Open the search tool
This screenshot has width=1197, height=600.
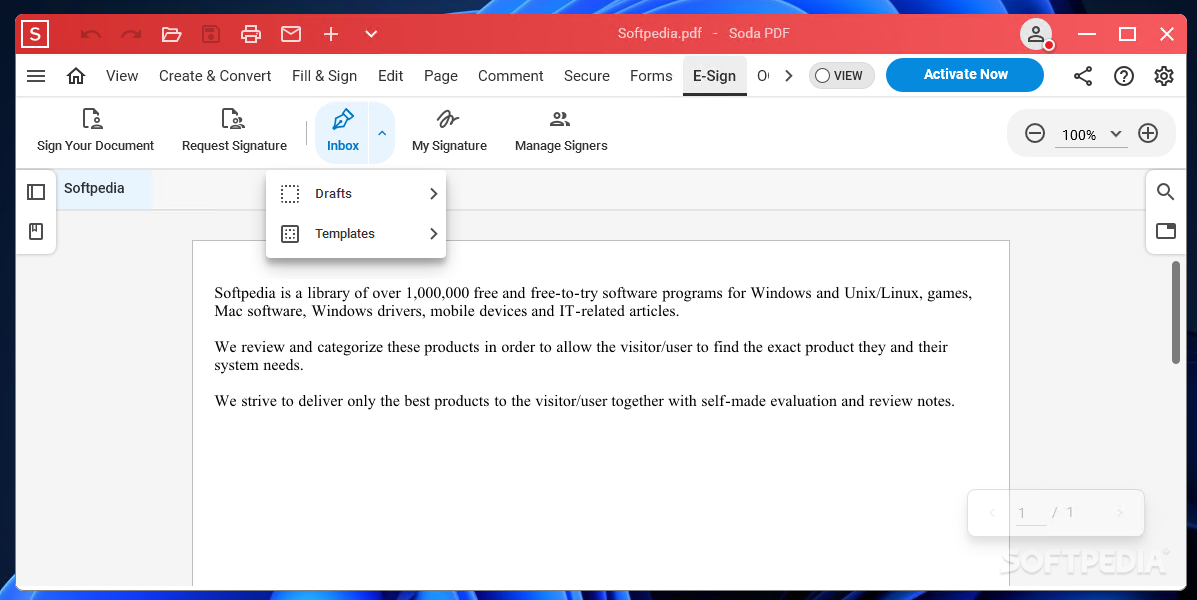pyautogui.click(x=1166, y=192)
